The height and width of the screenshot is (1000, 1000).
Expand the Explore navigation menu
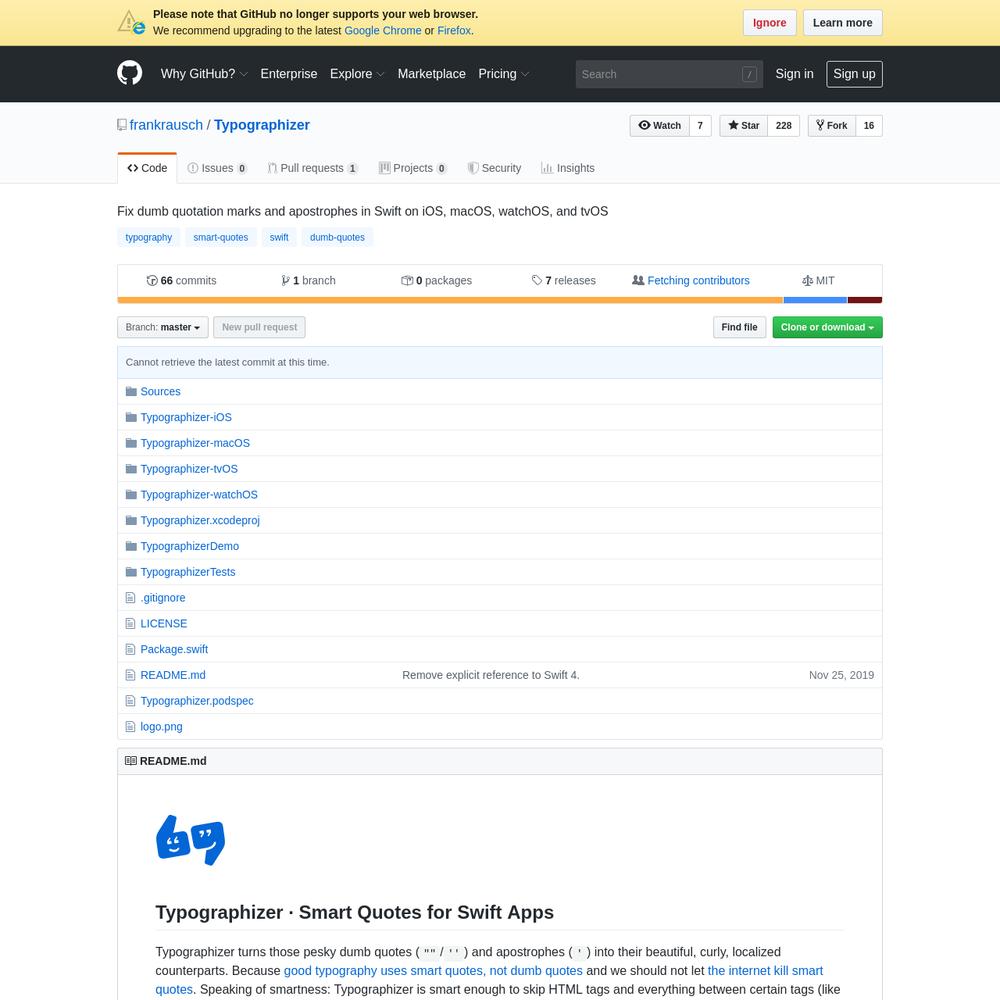tap(357, 74)
